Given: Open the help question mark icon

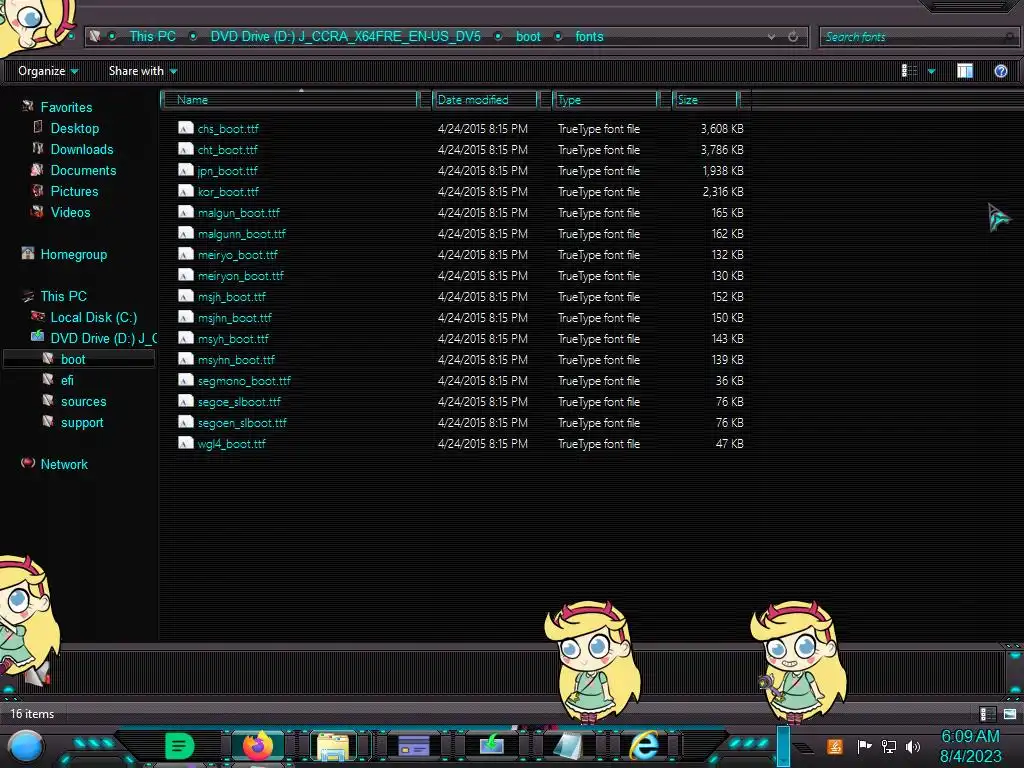Looking at the screenshot, I should pos(1000,71).
